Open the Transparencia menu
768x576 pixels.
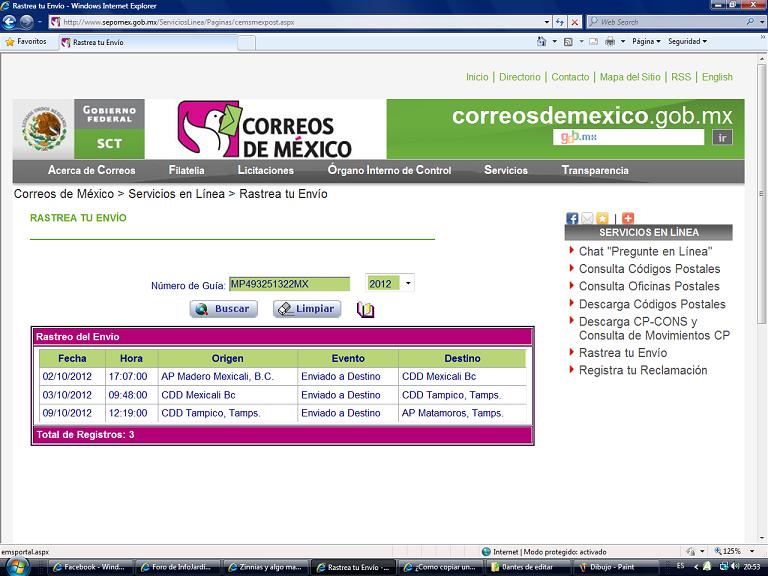[x=595, y=170]
